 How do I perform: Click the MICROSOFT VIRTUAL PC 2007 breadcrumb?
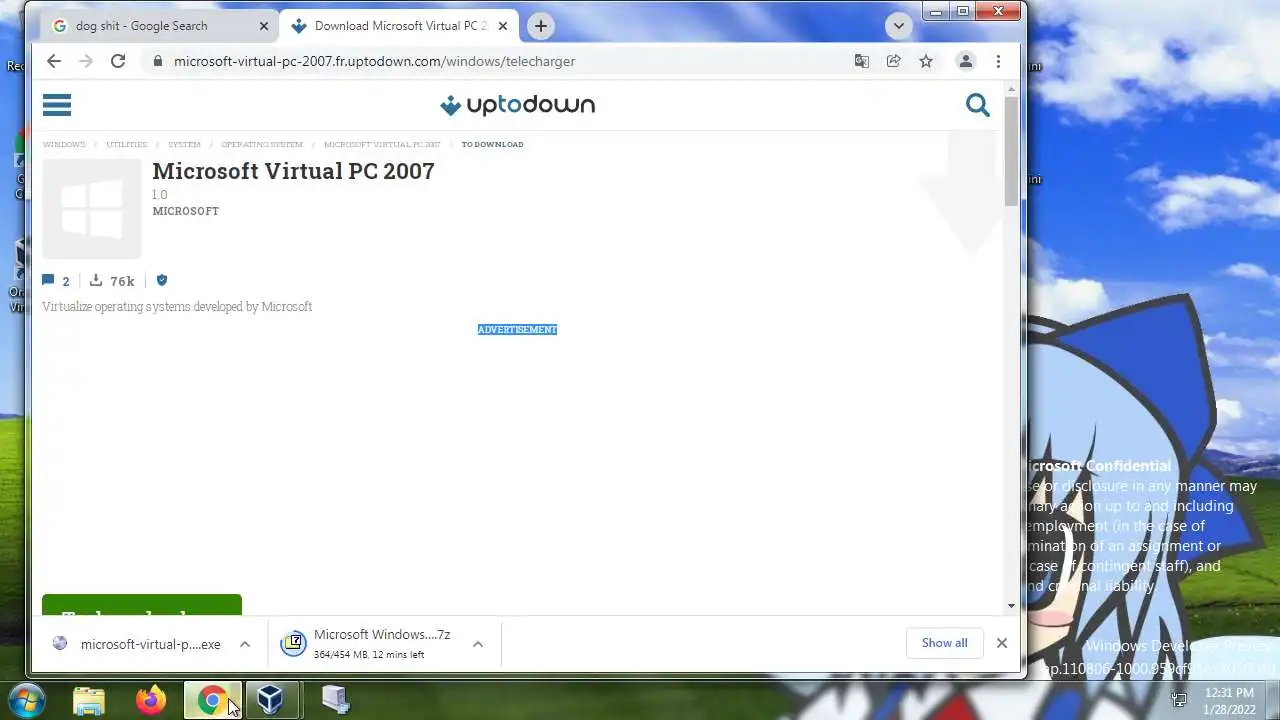pos(382,144)
